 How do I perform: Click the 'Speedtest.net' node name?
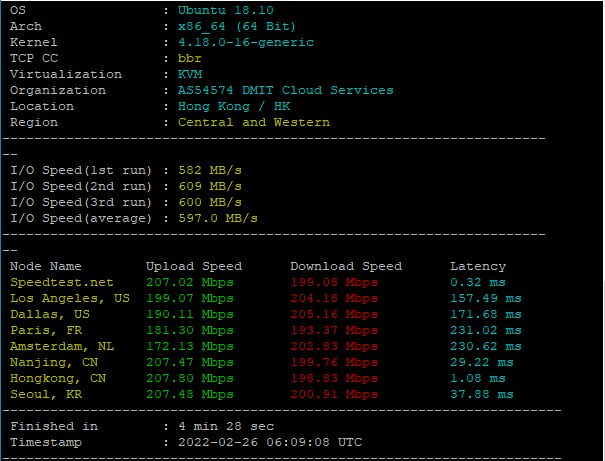[x=62, y=282]
